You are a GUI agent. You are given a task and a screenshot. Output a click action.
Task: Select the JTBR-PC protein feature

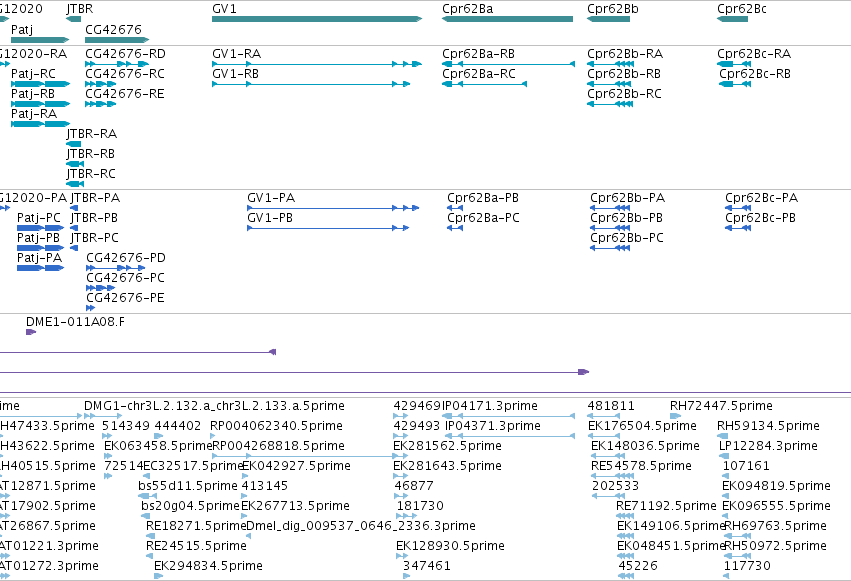(x=74, y=248)
